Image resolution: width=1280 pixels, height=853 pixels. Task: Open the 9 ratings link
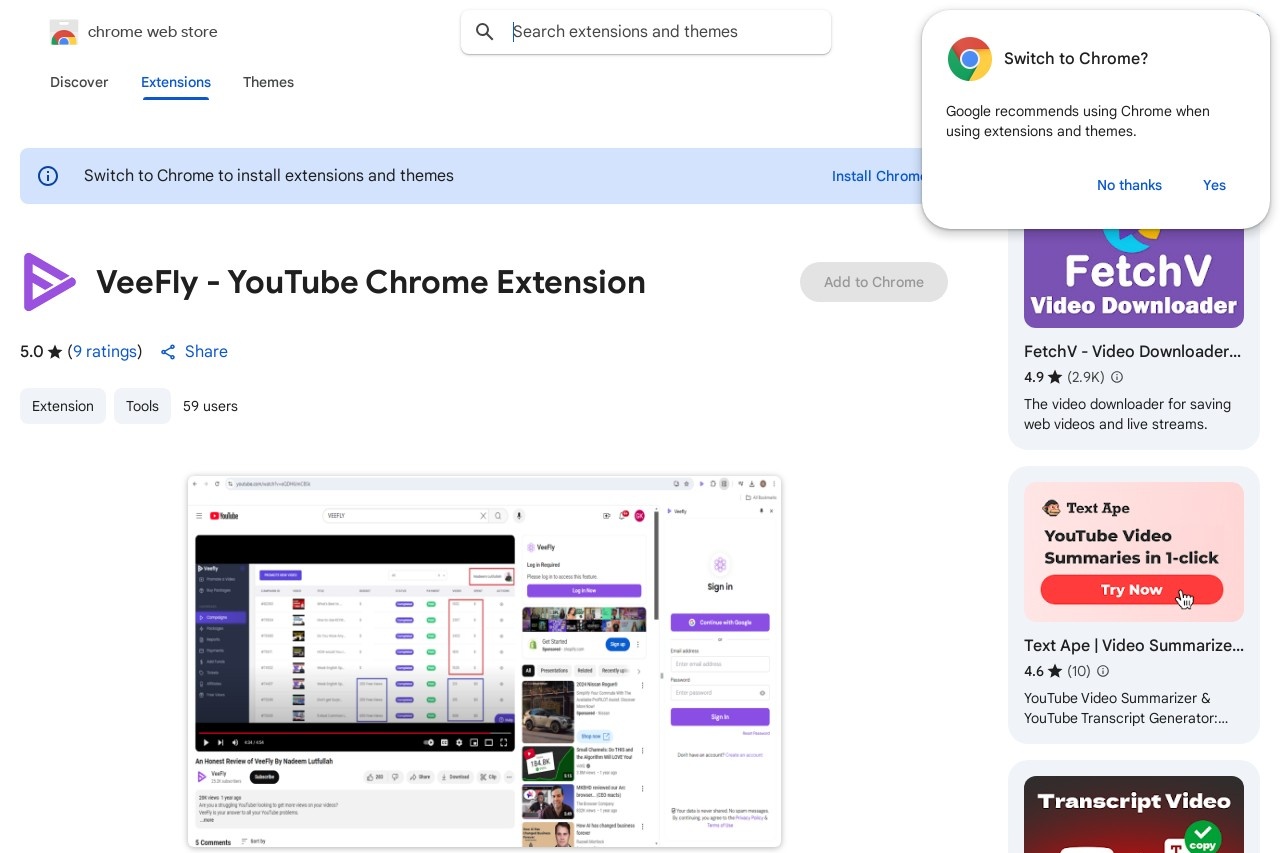click(105, 351)
